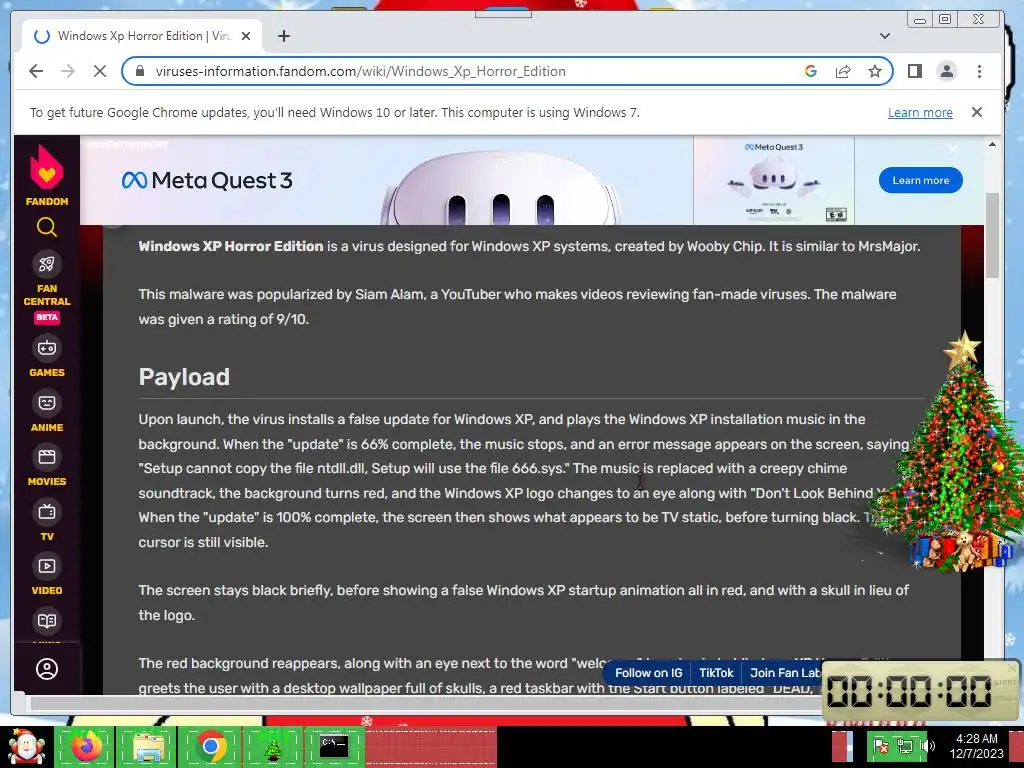Open Chrome three-dot menu

979,71
